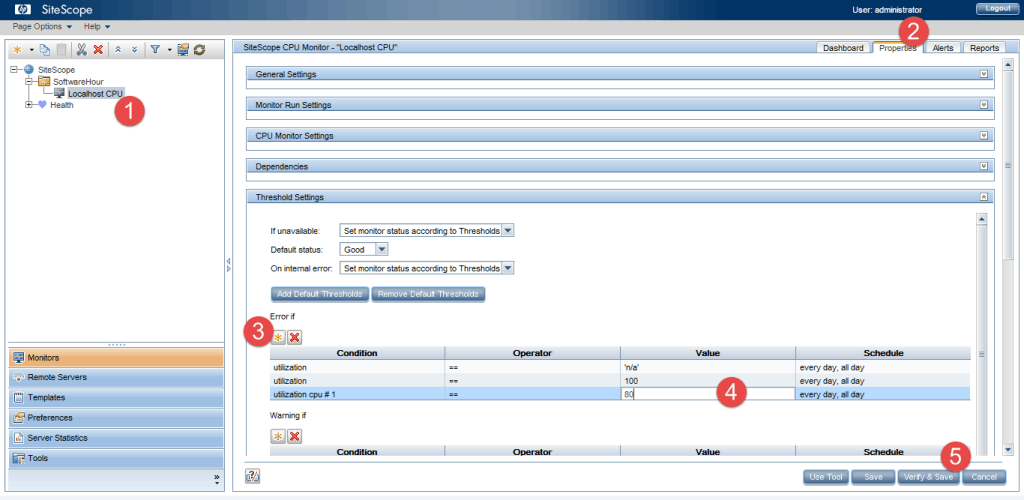Click the Cancel button
Image resolution: width=1024 pixels, height=500 pixels.
tap(984, 477)
